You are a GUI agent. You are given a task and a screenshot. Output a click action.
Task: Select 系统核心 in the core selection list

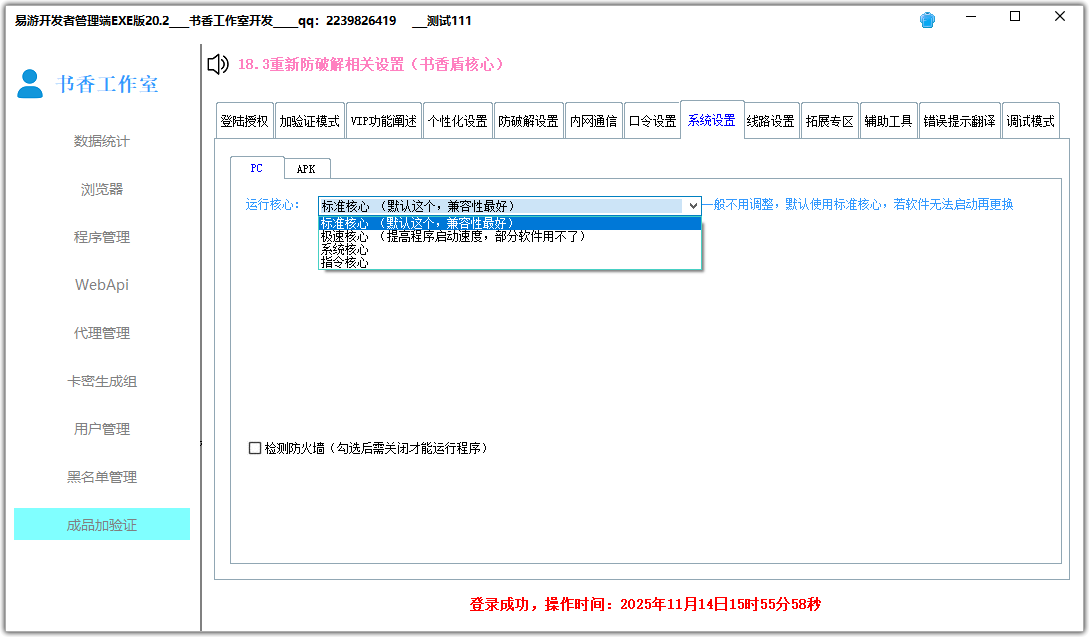[344, 250]
